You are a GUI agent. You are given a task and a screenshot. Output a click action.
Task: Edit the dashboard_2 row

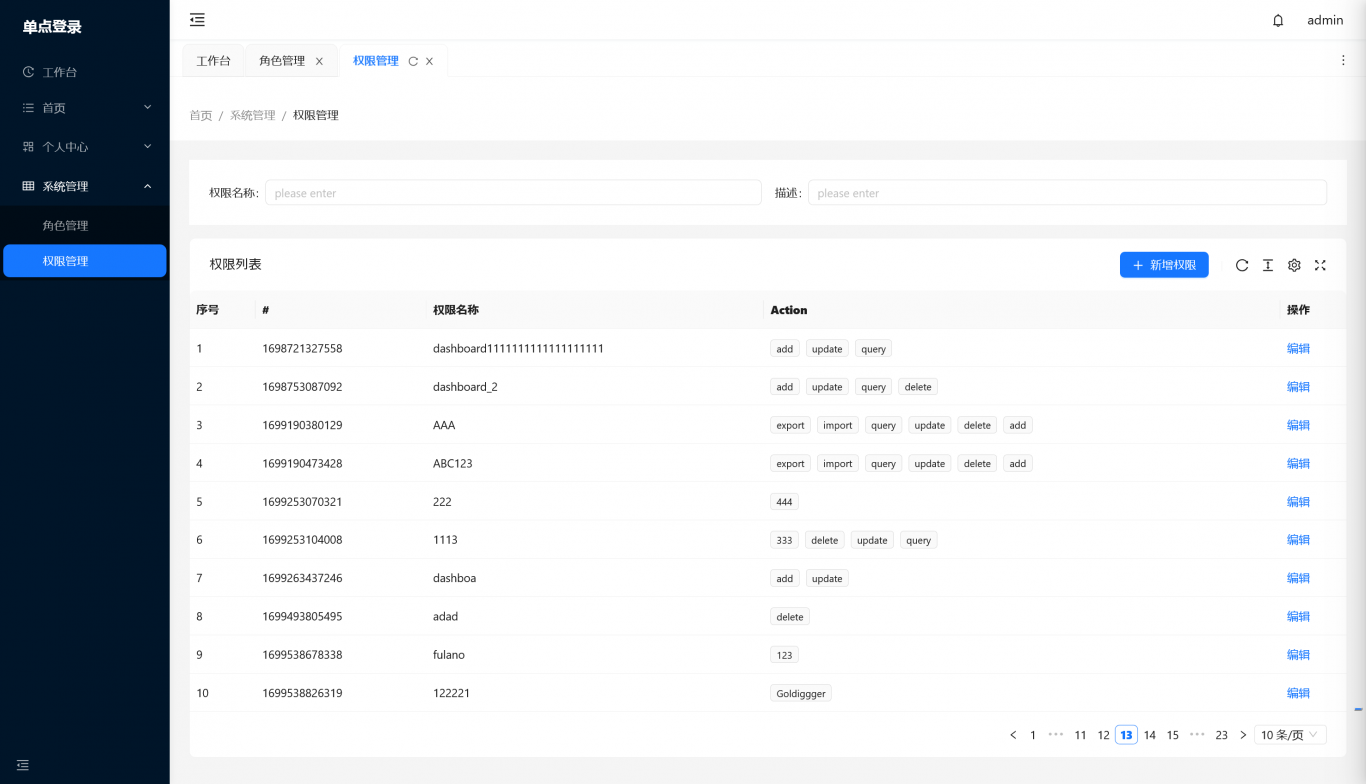tap(1298, 387)
